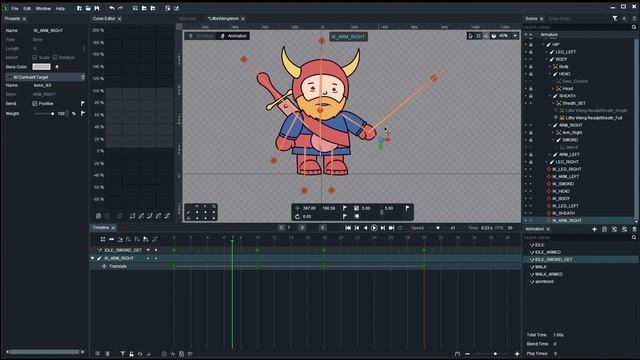The width and height of the screenshot is (640, 360).
Task: Select the IDLE_ARMED animation
Action: (x=548, y=252)
